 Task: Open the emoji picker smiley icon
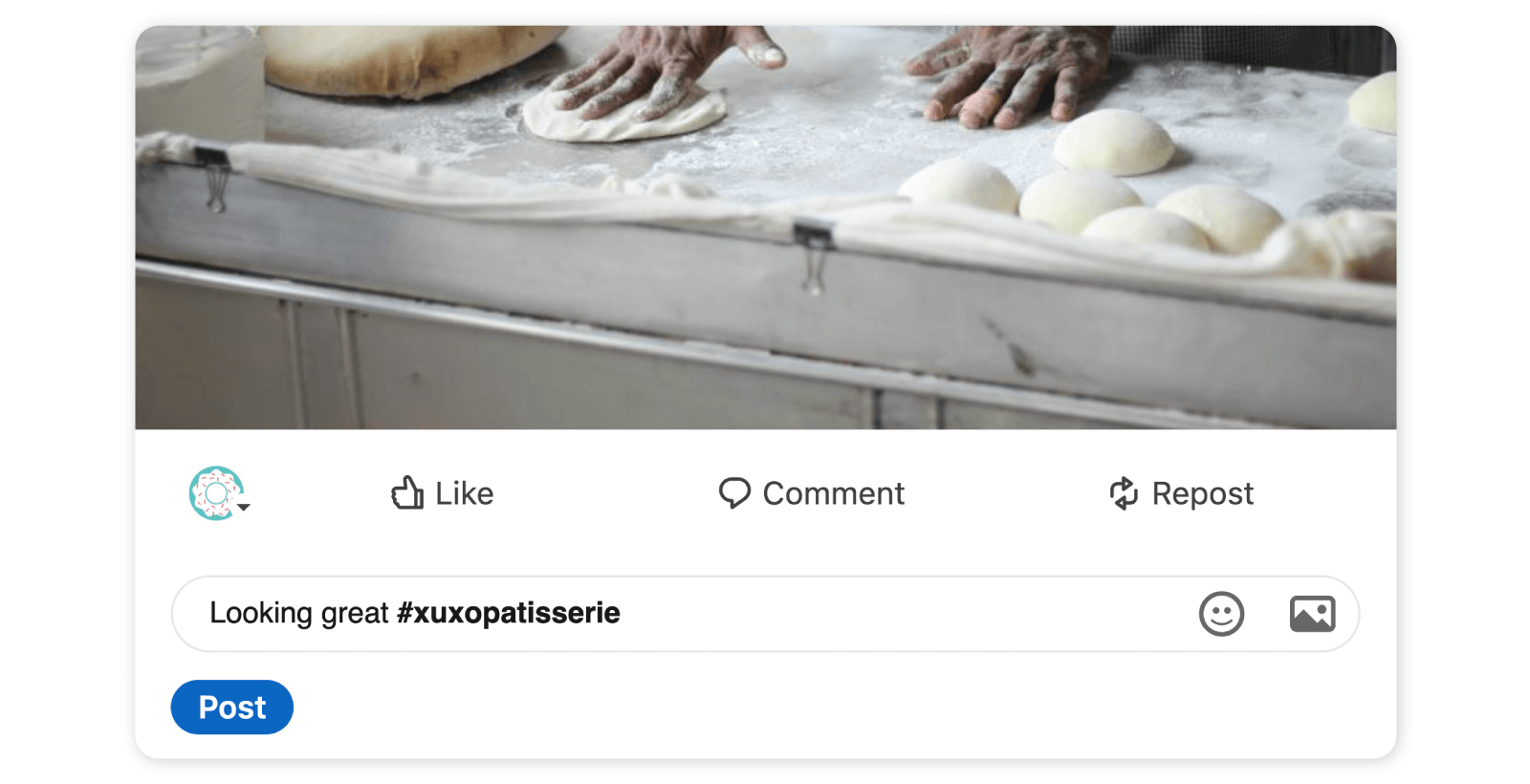coord(1221,614)
